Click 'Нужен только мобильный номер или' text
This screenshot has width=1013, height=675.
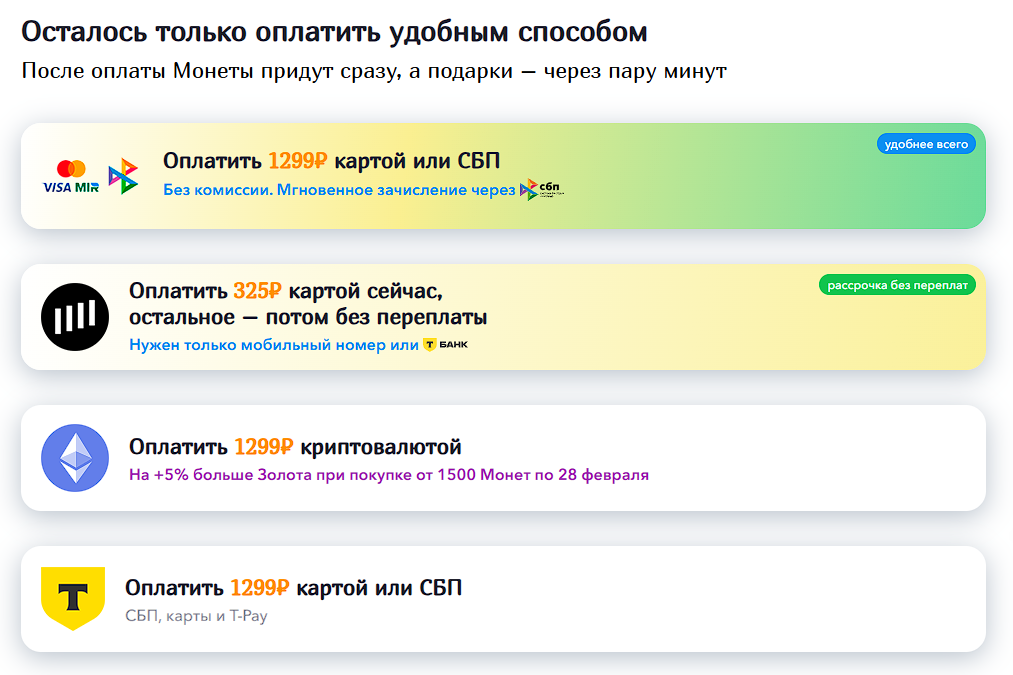(x=273, y=345)
